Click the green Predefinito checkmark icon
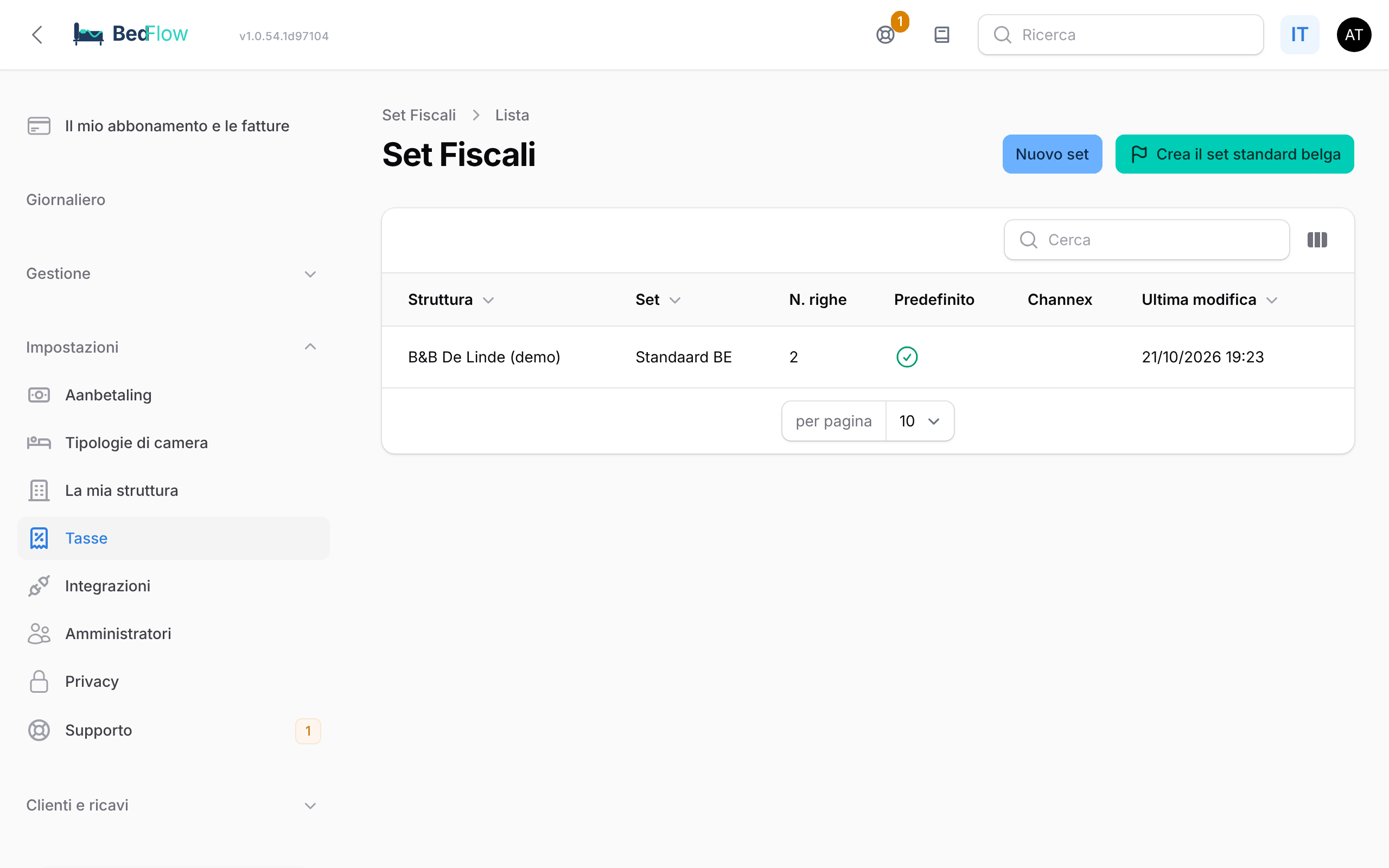The height and width of the screenshot is (868, 1389). [x=907, y=357]
